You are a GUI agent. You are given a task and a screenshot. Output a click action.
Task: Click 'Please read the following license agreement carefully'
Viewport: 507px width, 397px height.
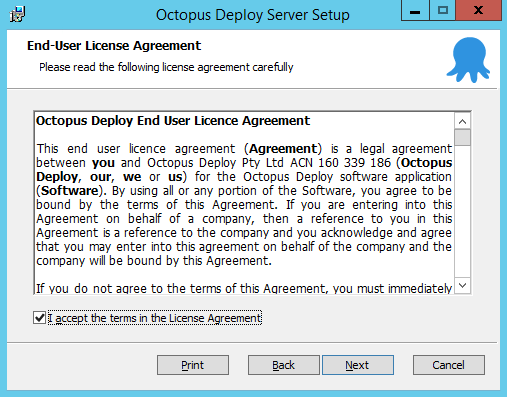166,67
